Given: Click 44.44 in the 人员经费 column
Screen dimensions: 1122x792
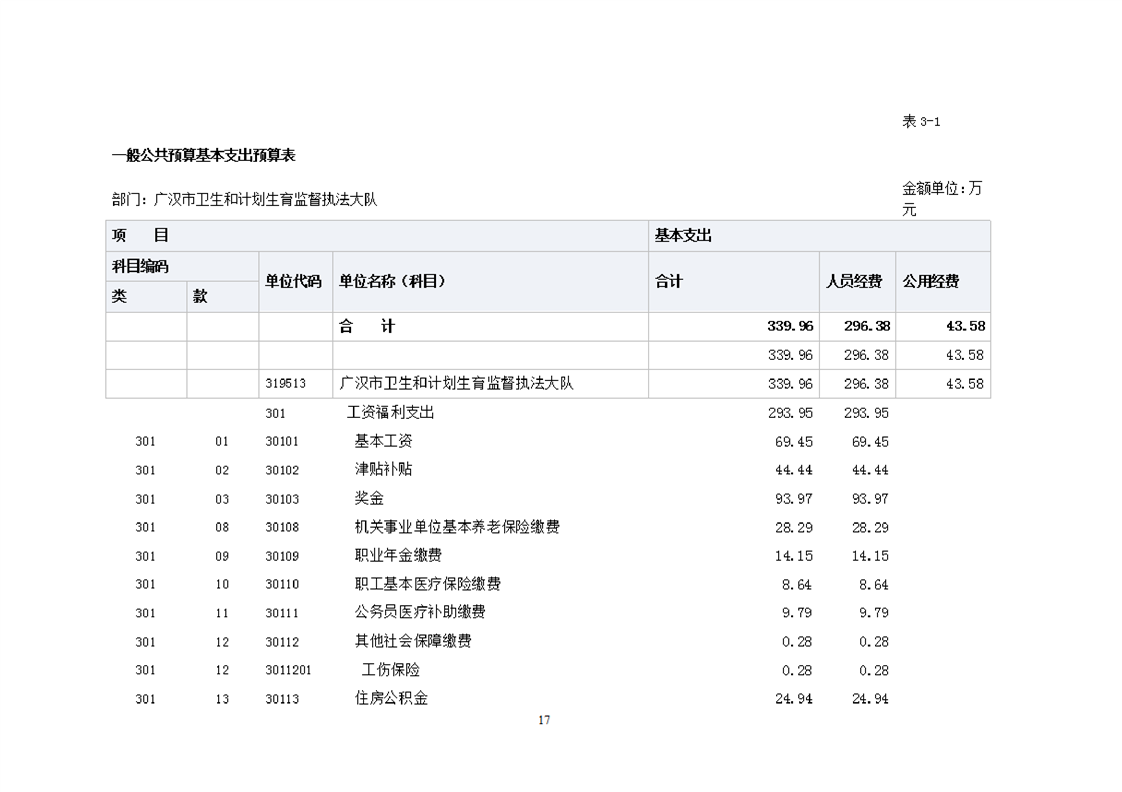Looking at the screenshot, I should (x=870, y=470).
